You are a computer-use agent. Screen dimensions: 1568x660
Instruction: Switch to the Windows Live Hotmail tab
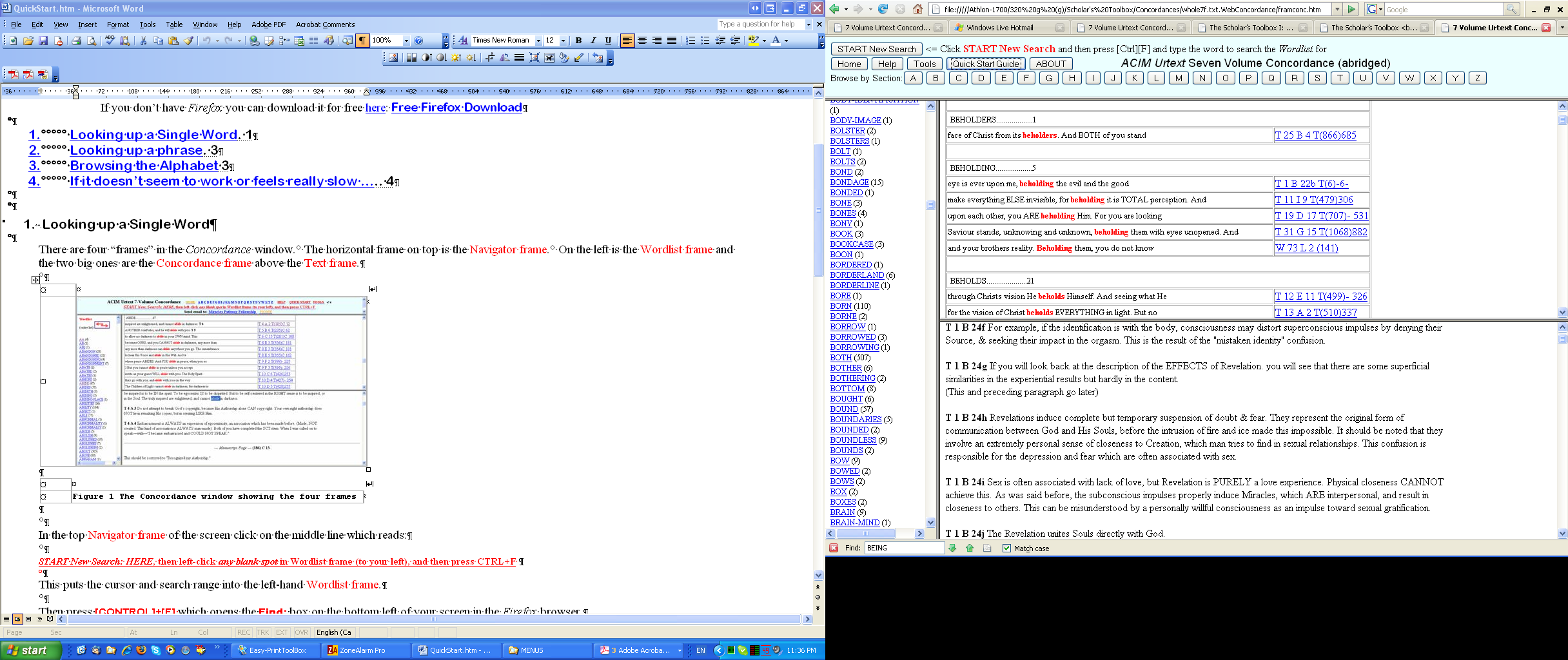pyautogui.click(x=999, y=28)
